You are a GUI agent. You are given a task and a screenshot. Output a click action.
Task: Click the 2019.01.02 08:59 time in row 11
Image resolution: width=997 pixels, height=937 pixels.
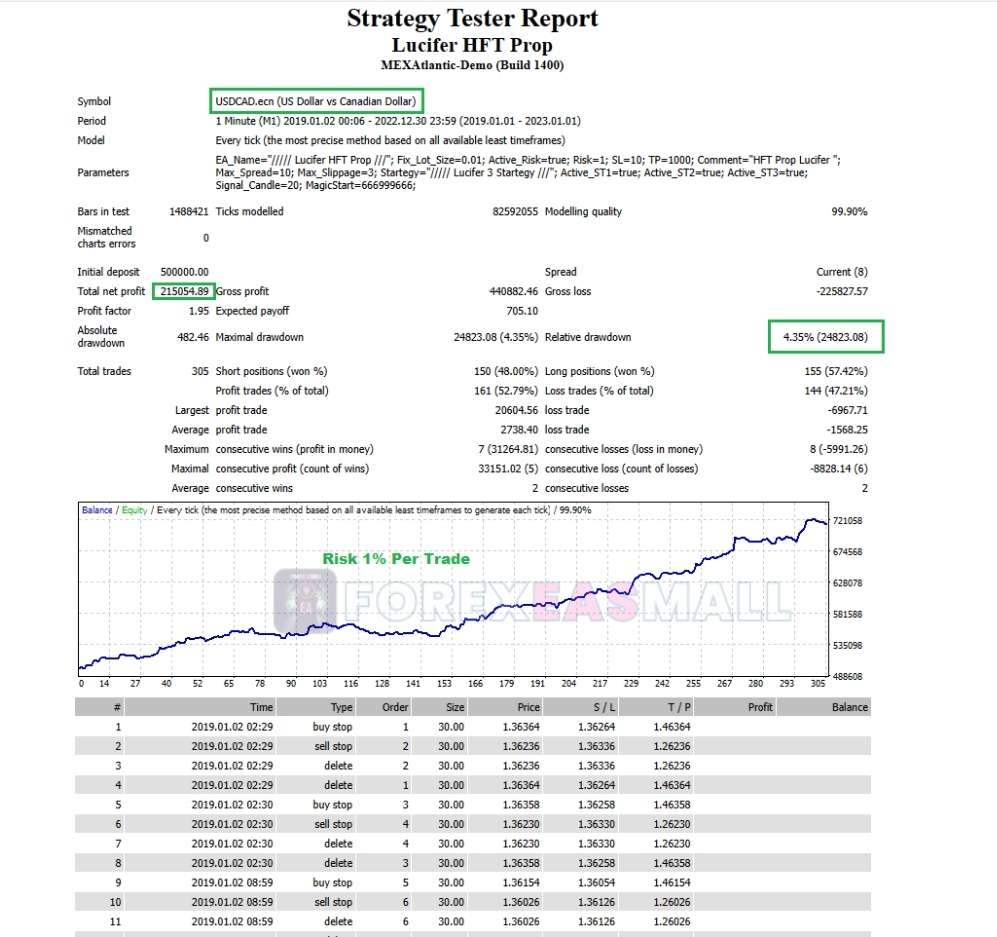point(232,922)
